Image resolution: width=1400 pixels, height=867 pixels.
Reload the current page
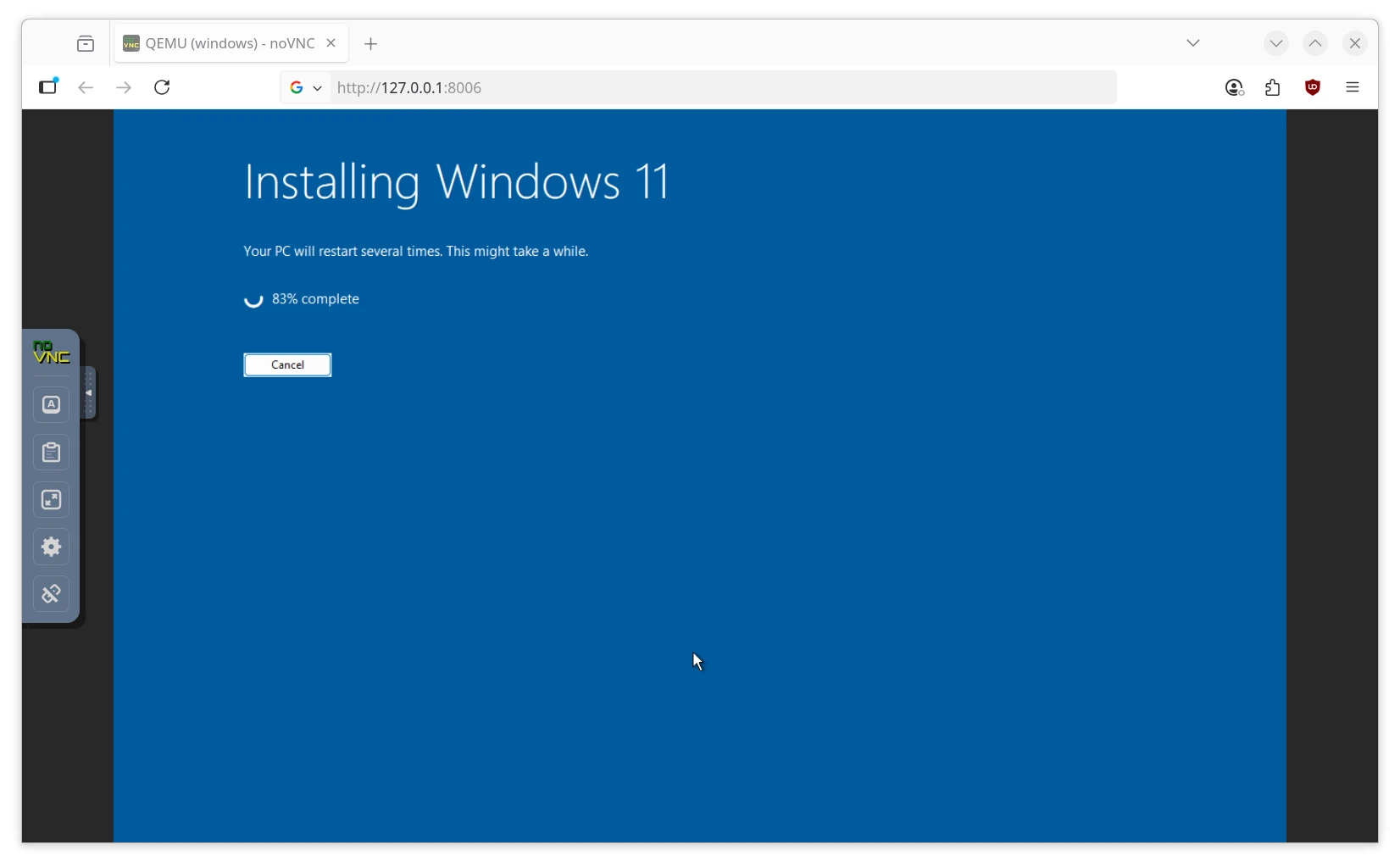(162, 87)
